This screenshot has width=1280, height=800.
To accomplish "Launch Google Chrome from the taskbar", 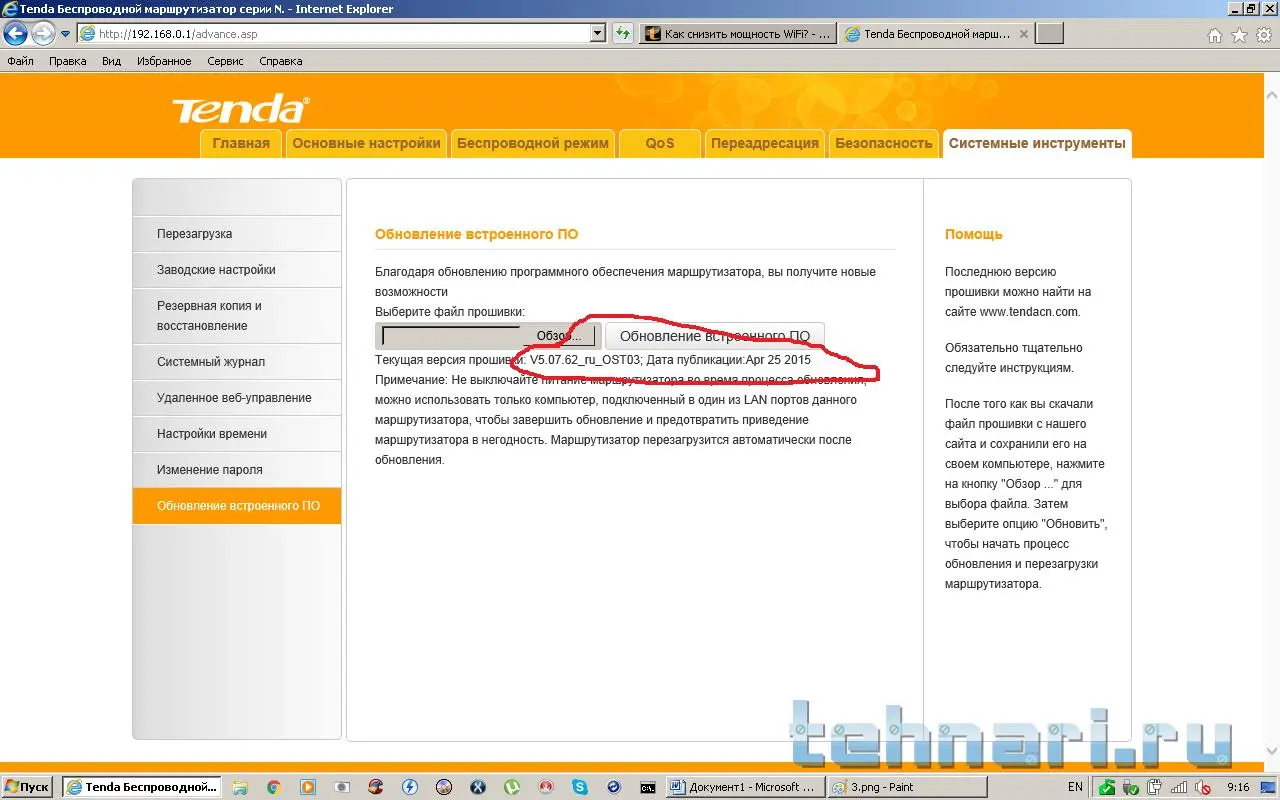I will click(x=274, y=787).
